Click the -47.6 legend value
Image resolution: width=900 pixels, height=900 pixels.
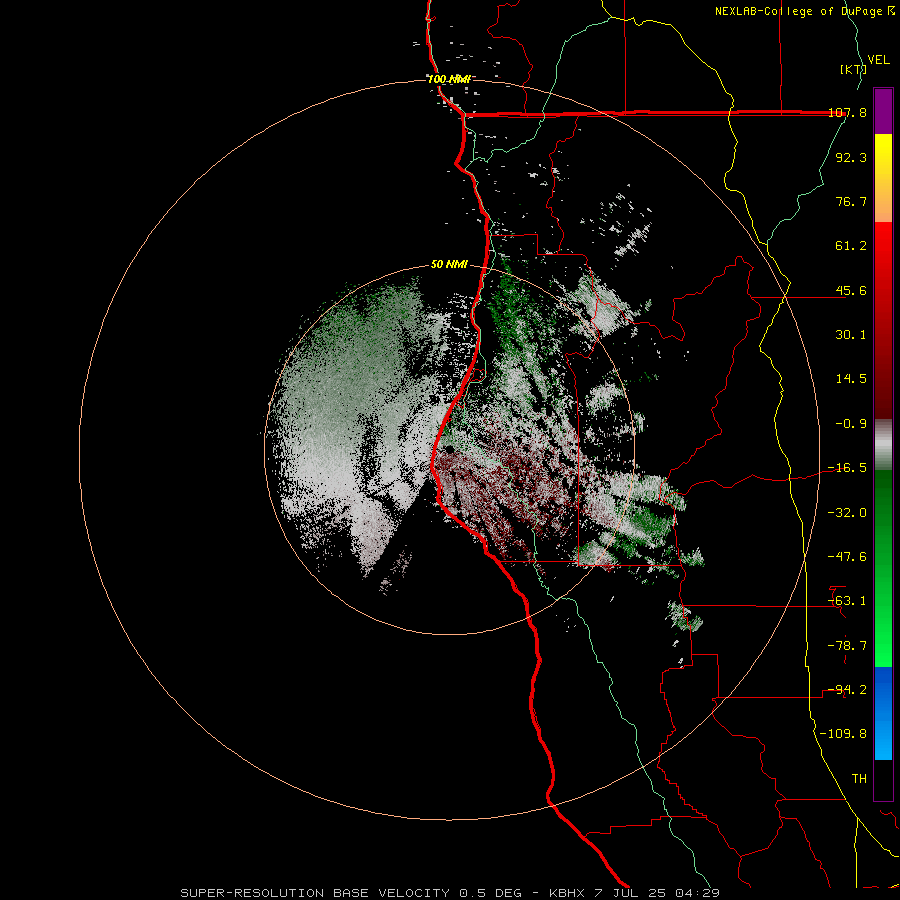click(x=847, y=557)
